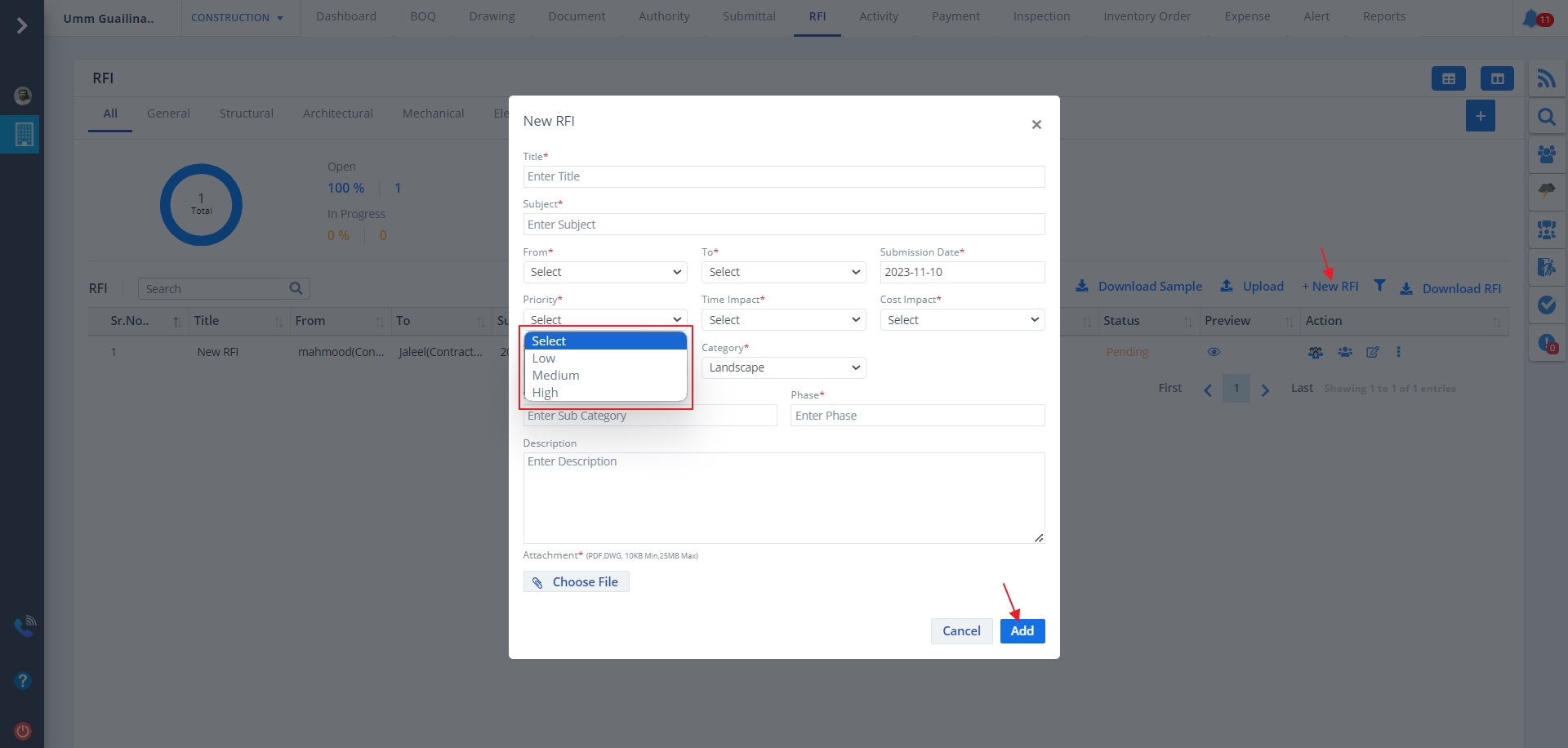Click the notification bell icon
1568x748 pixels.
1530,18
